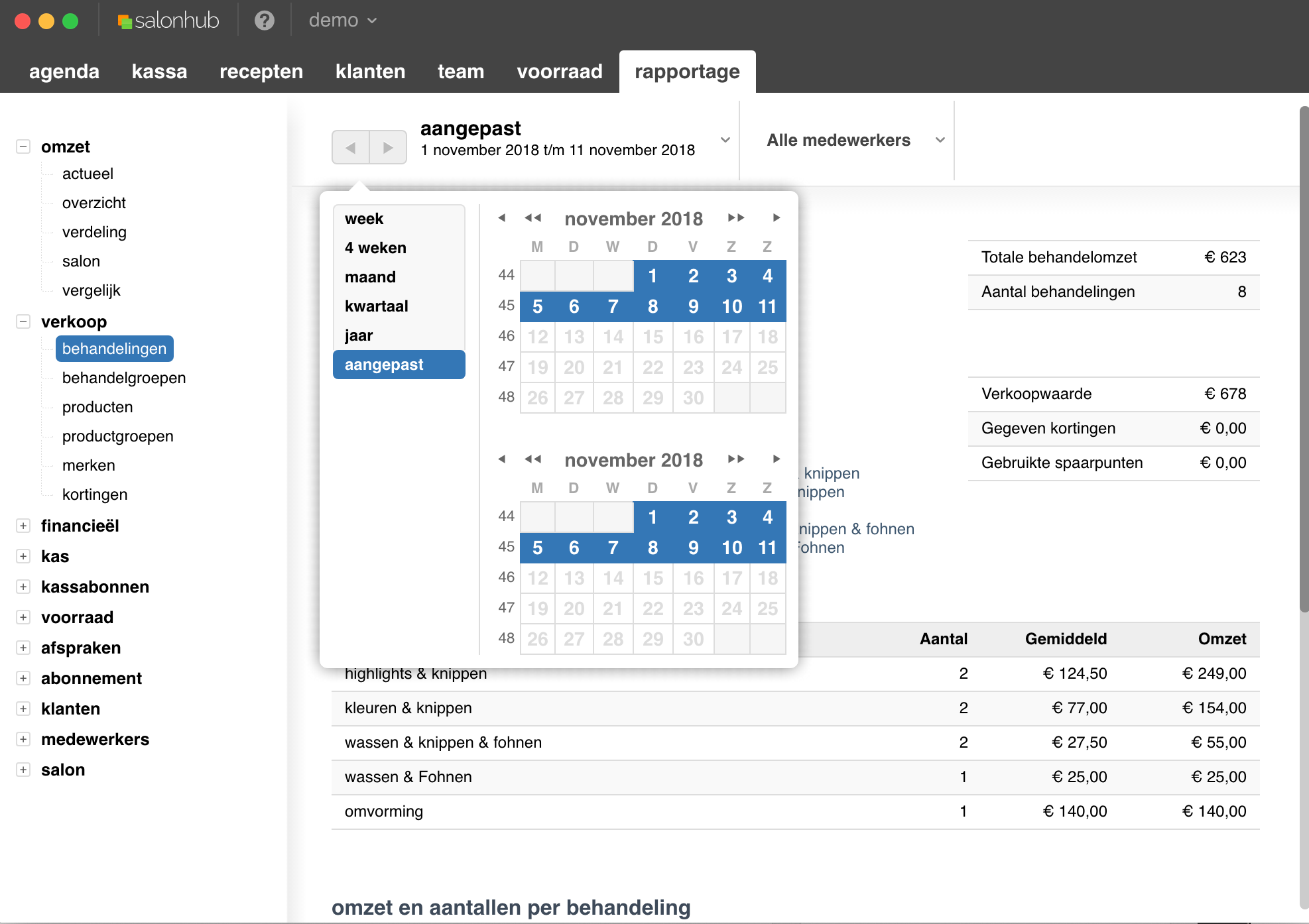Screen dimensions: 1309x924
Task: Switch to the agenda tab
Action: [64, 72]
